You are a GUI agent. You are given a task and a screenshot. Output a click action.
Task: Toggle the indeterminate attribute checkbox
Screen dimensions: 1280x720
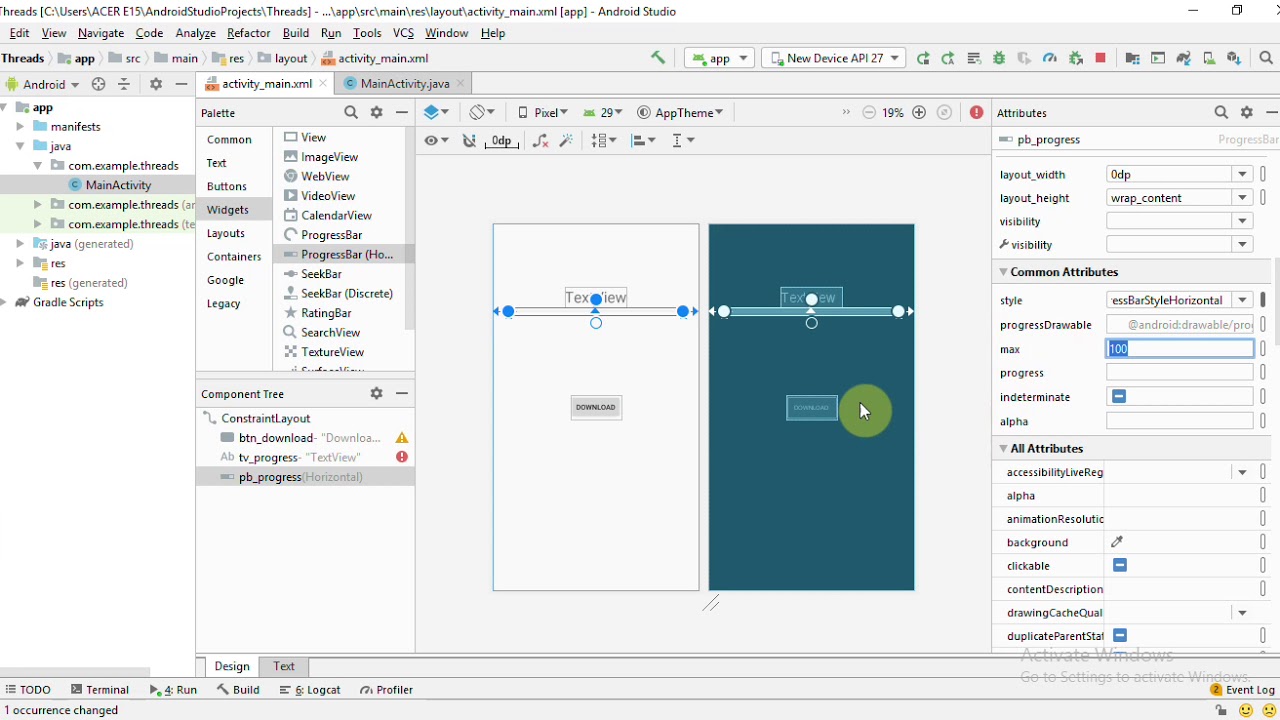[x=1119, y=397]
